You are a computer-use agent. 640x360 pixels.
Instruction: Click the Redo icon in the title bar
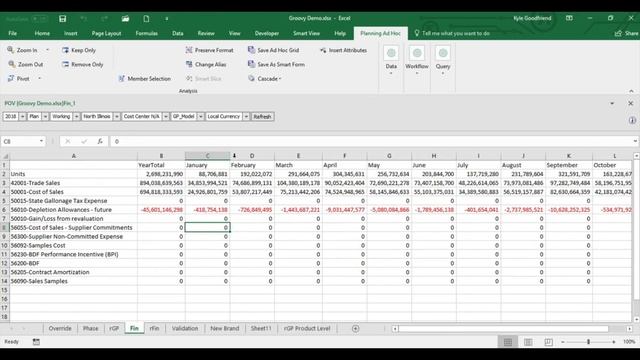[x=104, y=19]
